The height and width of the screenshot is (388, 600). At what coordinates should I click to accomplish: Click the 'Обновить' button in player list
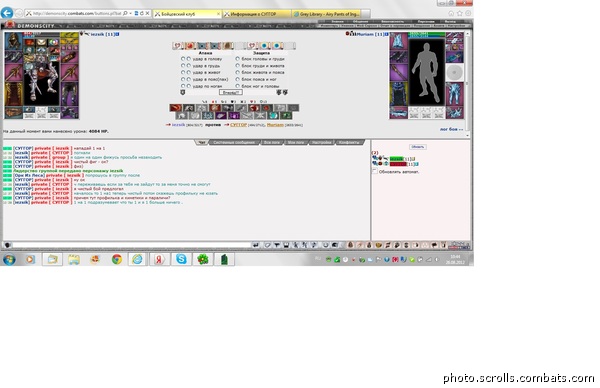click(417, 147)
